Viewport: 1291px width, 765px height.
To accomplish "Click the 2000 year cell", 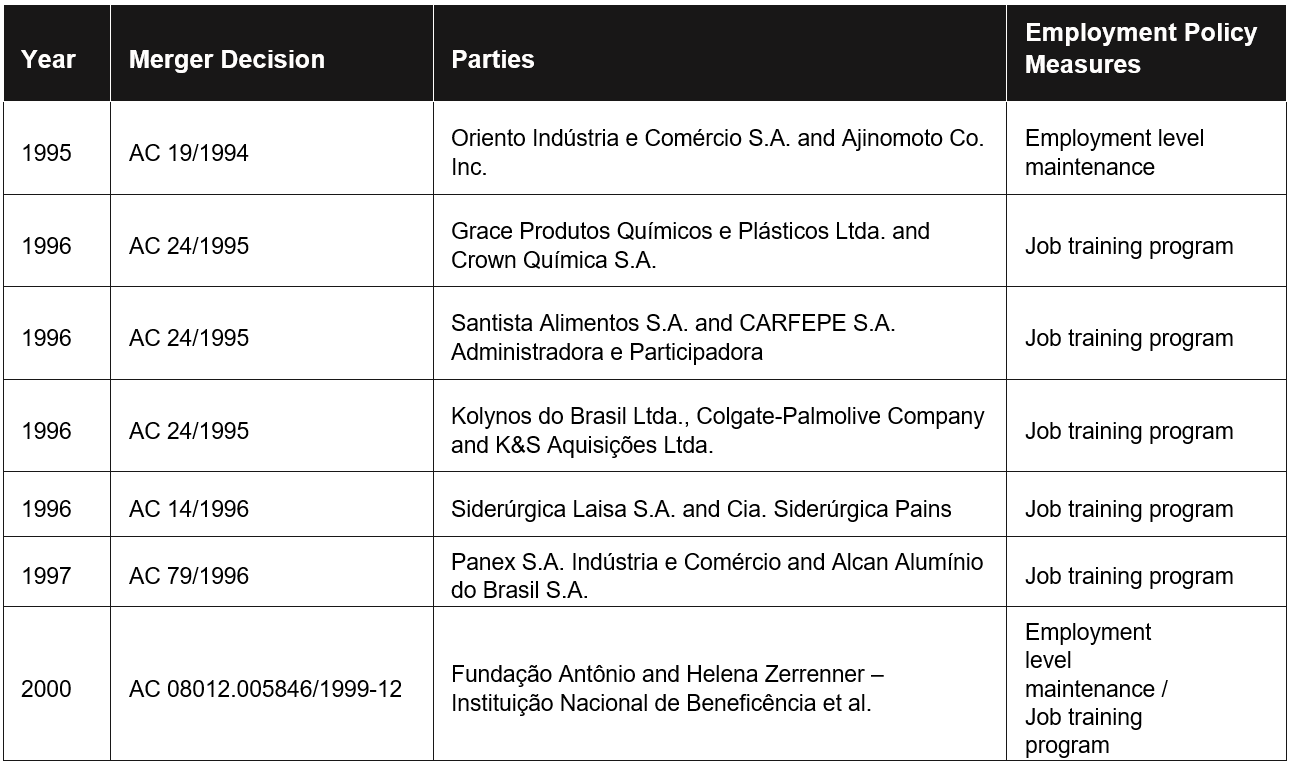I will 57,684.
